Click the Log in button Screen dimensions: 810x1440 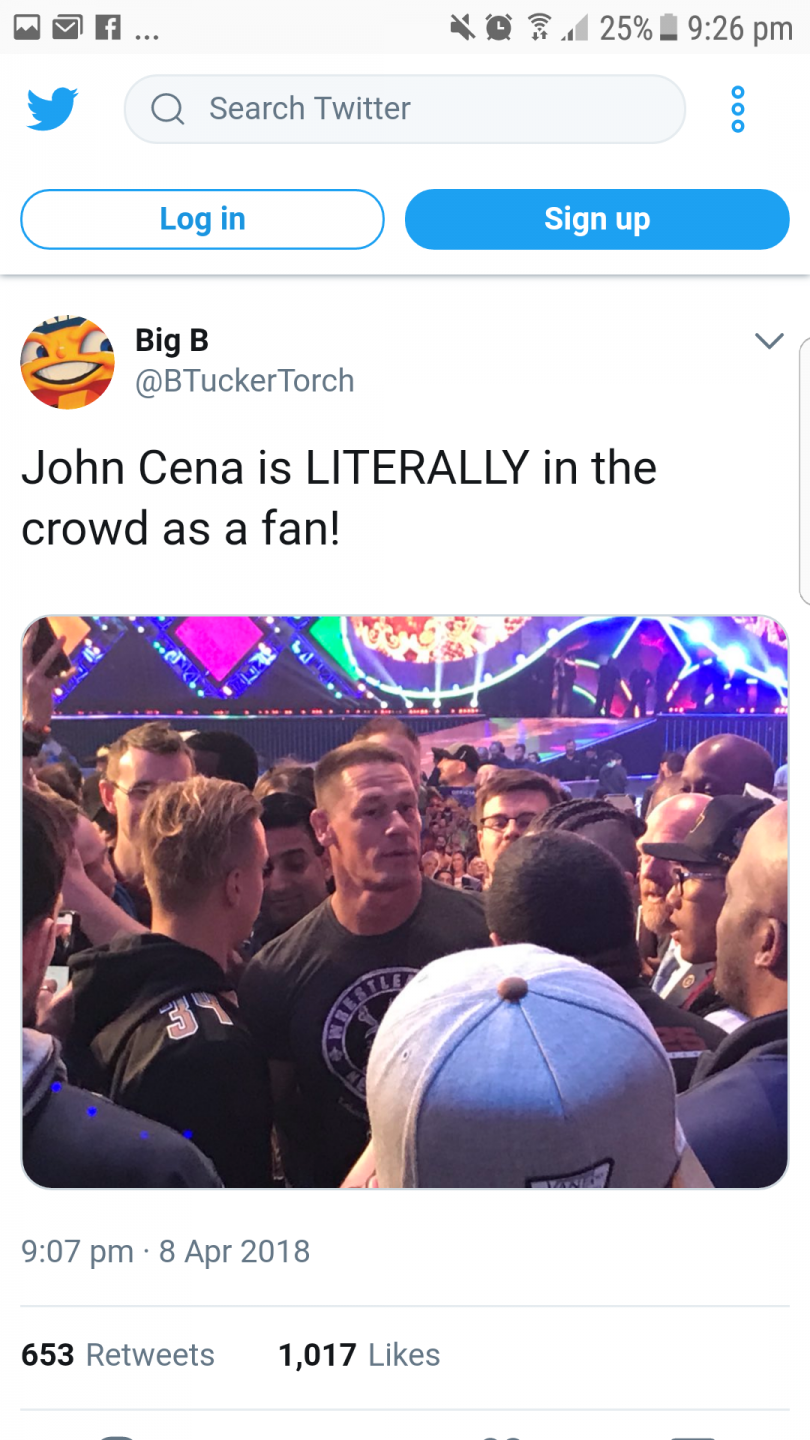[x=202, y=219]
